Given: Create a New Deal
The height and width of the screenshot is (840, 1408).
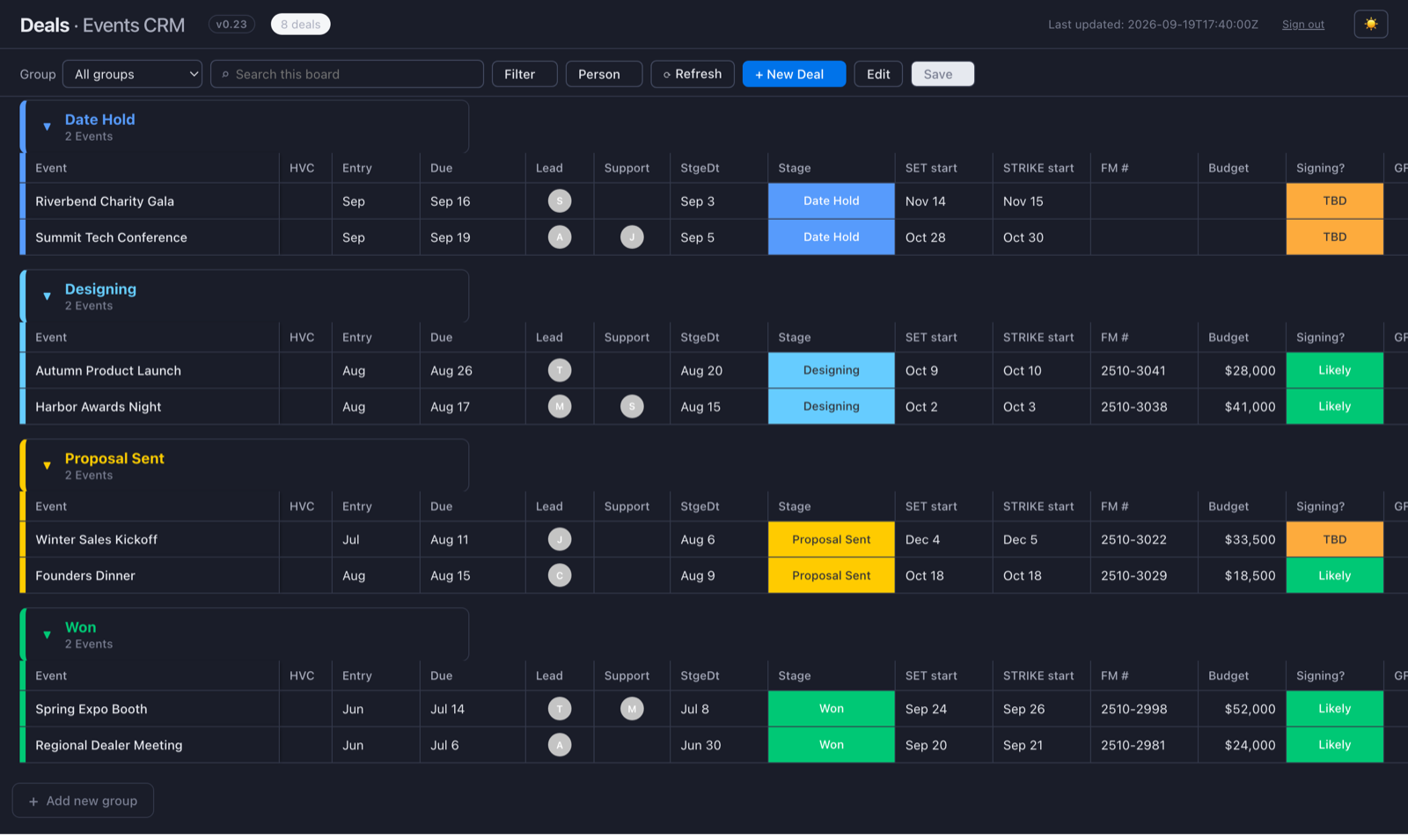Looking at the screenshot, I should 794,74.
